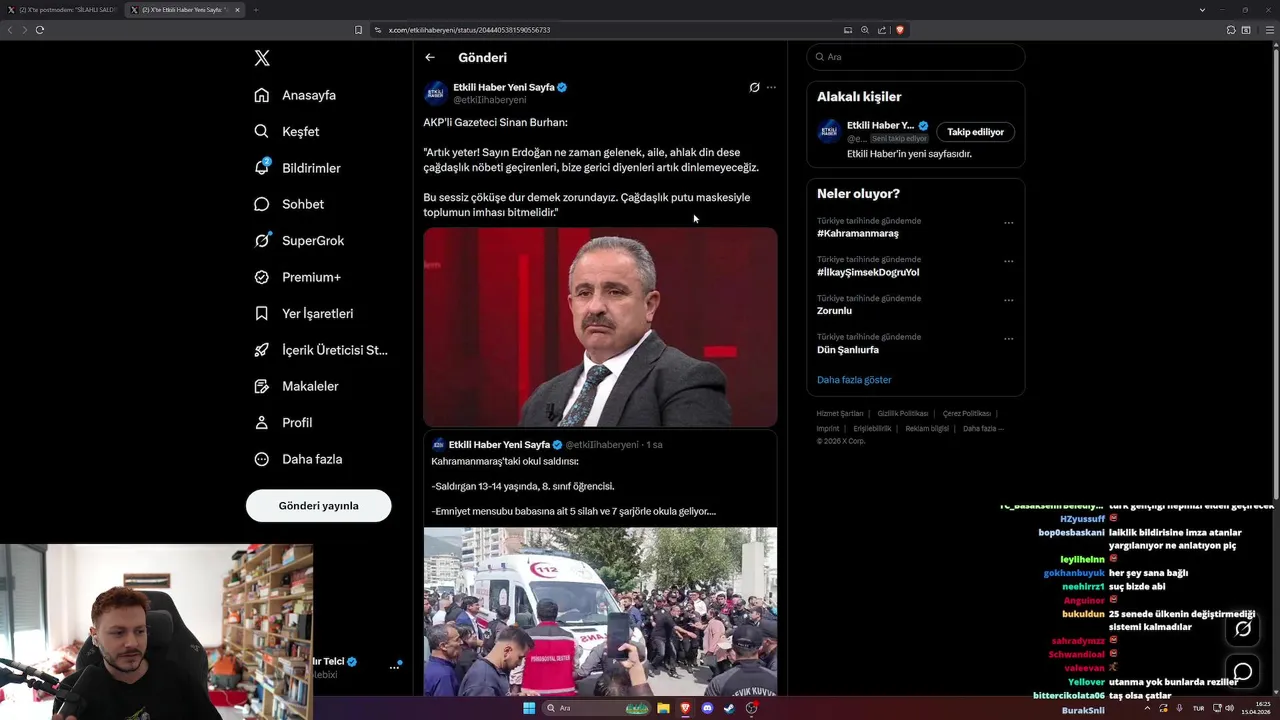Reload the page
The width and height of the screenshot is (1280, 720).
click(40, 30)
